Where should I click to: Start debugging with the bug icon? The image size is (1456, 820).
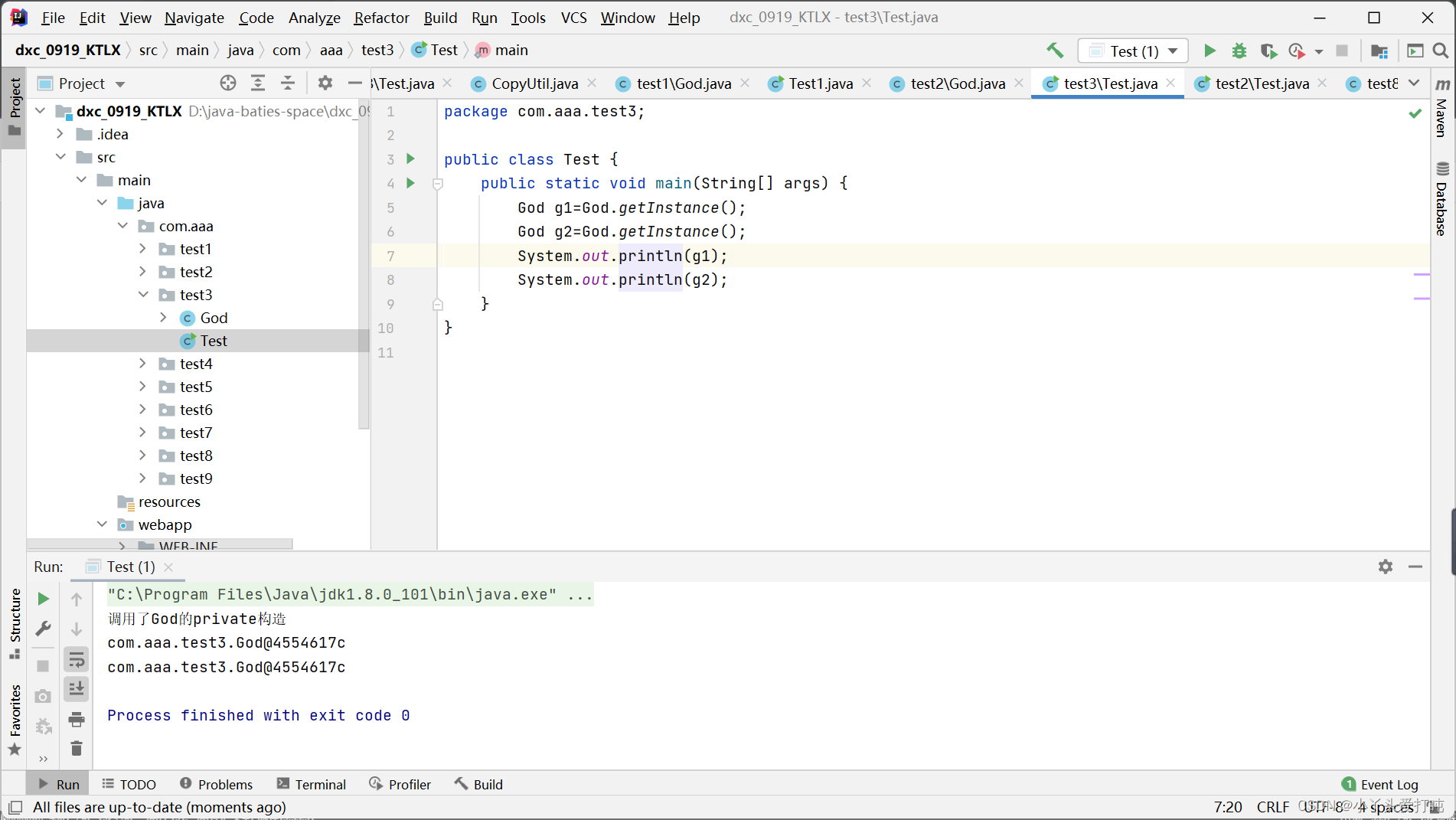click(1239, 51)
